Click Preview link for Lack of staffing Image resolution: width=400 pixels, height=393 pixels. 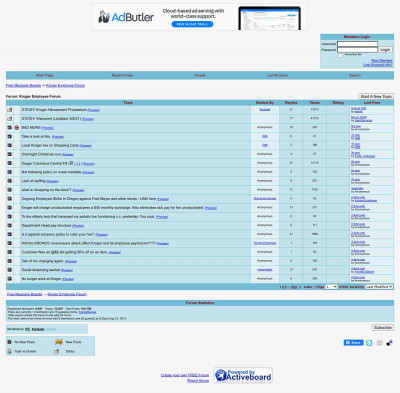[53, 181]
